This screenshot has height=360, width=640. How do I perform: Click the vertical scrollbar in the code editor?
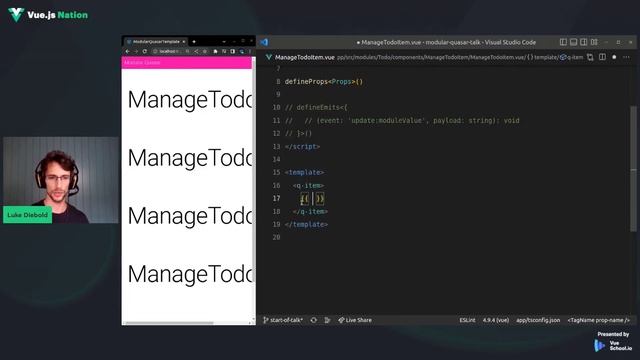tap(633, 169)
